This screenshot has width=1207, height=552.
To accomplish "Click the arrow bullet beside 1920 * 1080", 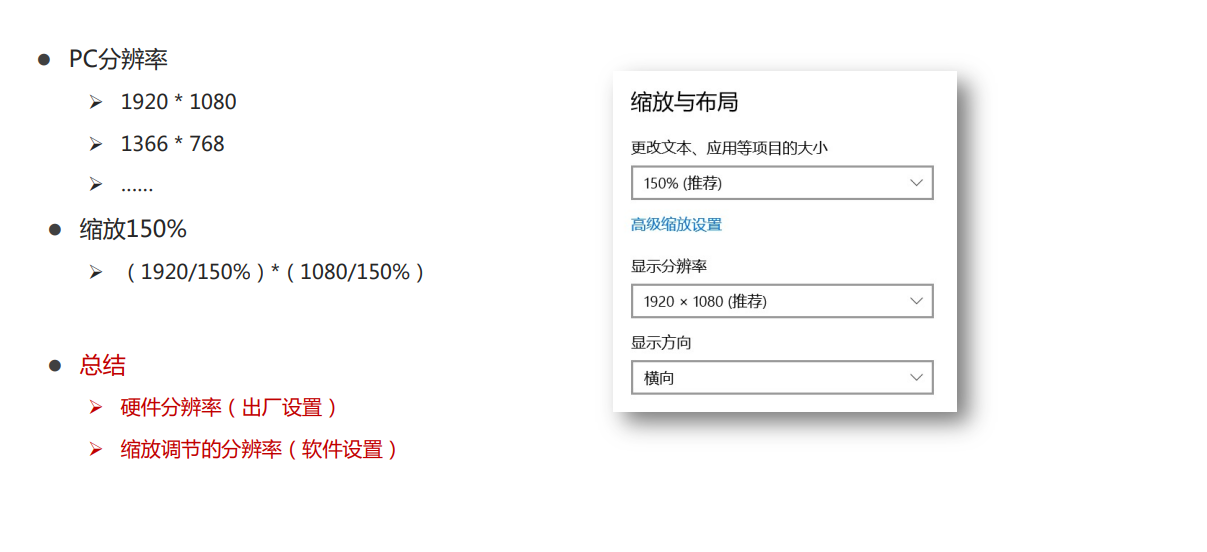I will [x=96, y=102].
